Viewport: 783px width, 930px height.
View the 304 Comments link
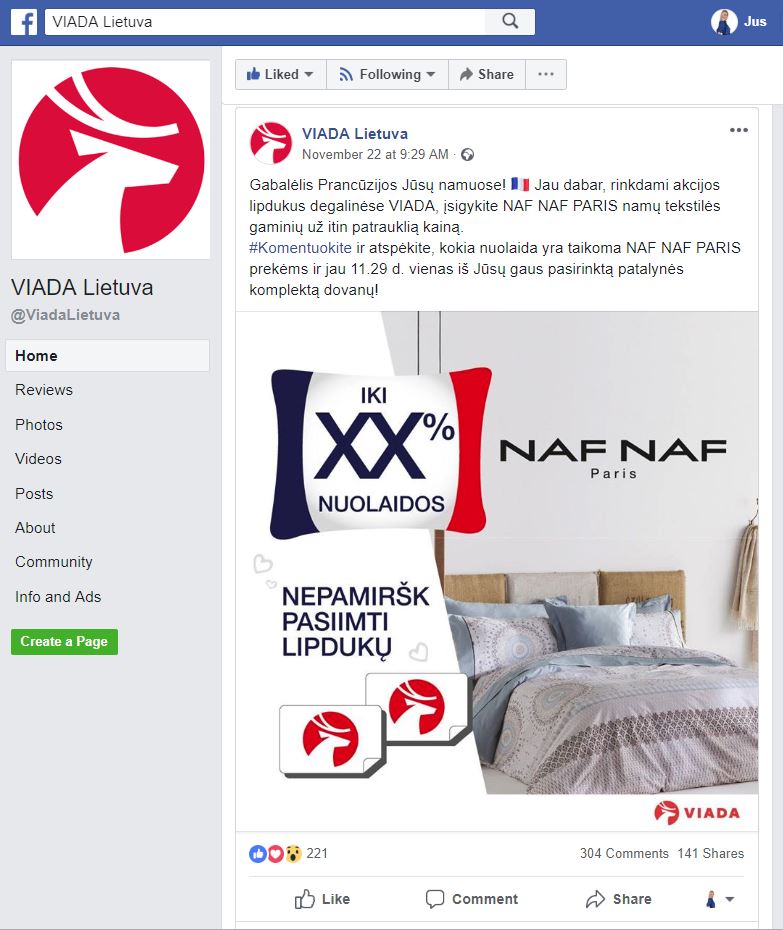pos(624,853)
